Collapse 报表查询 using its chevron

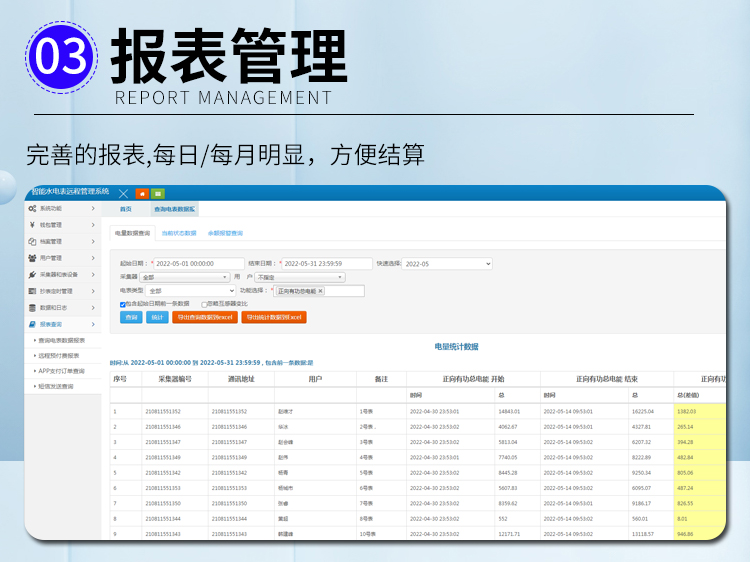coord(93,324)
